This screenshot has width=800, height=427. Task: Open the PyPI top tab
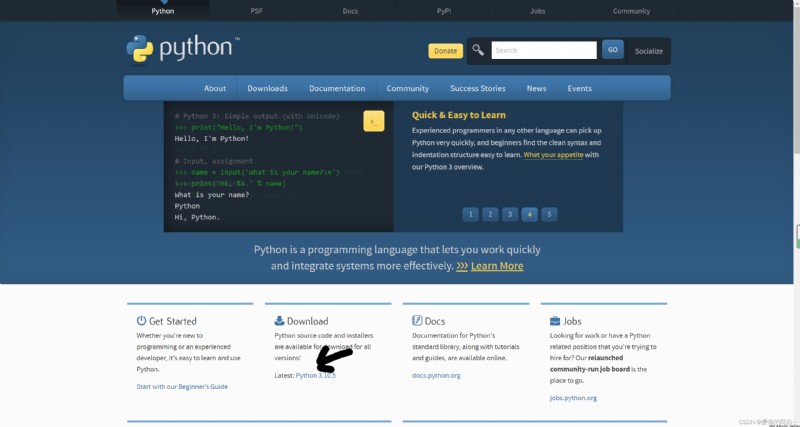(x=444, y=11)
